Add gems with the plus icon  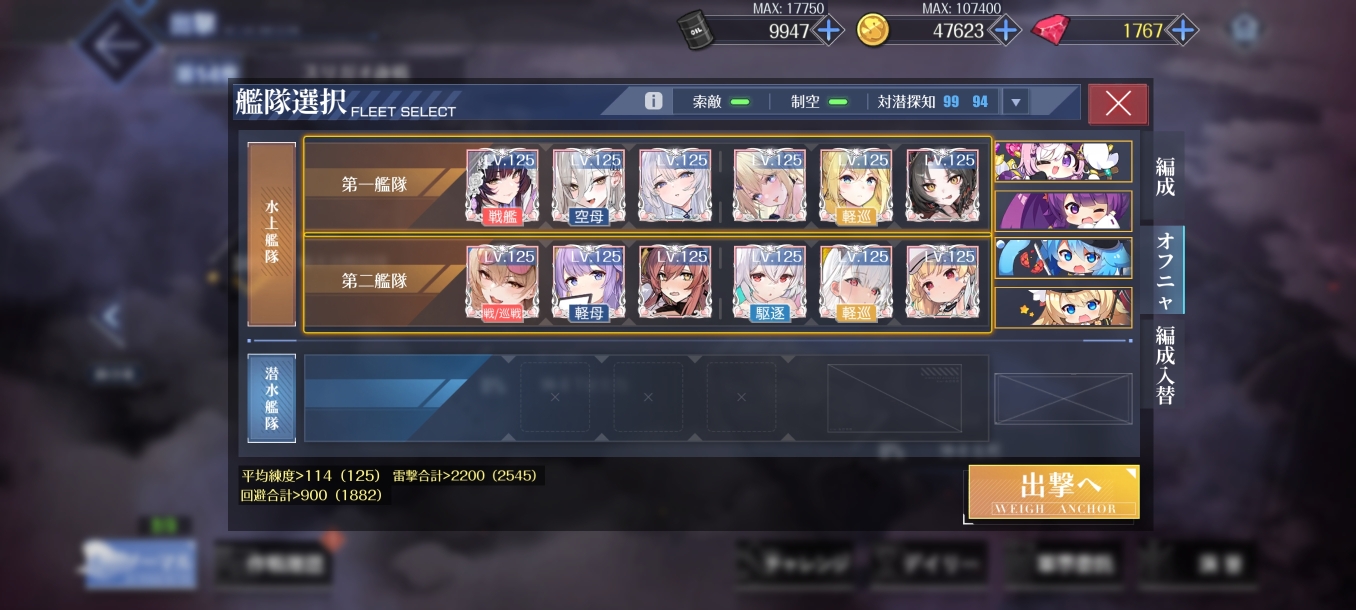(1182, 30)
